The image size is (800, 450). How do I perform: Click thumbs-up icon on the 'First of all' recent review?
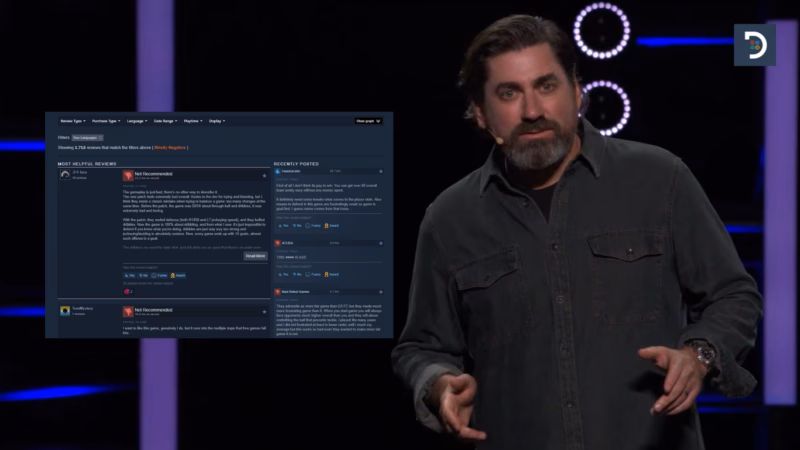pos(278,171)
